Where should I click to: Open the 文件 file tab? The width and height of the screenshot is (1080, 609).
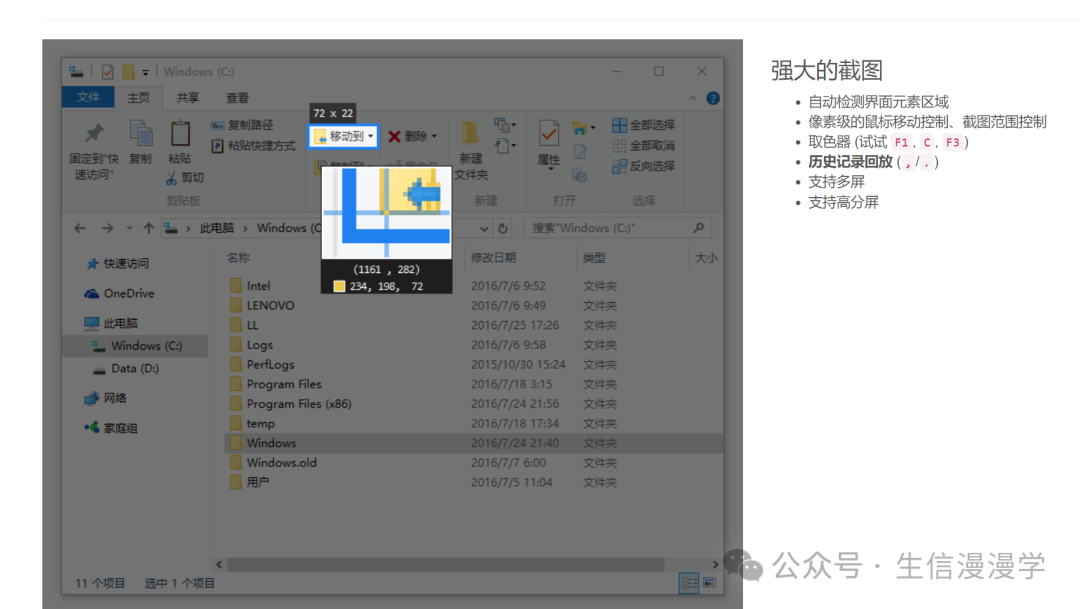pyautogui.click(x=87, y=98)
